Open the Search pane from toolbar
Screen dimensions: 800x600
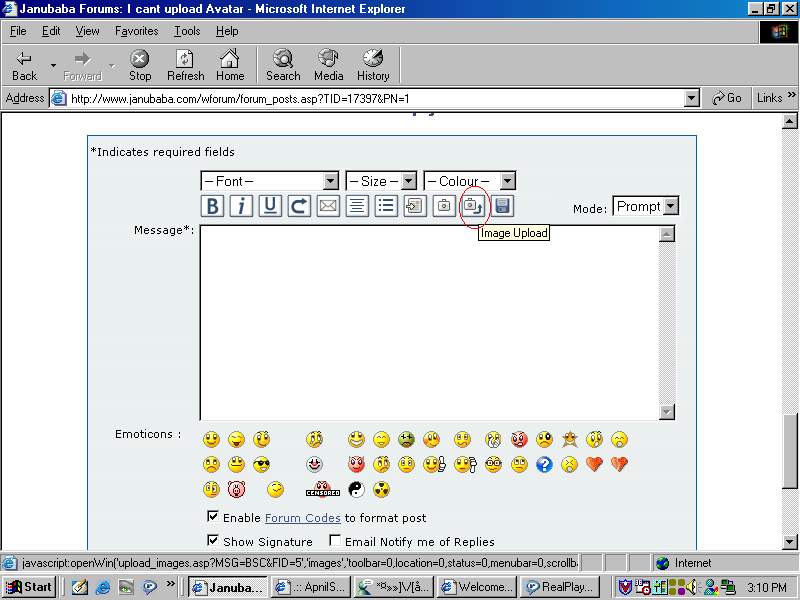coord(283,66)
